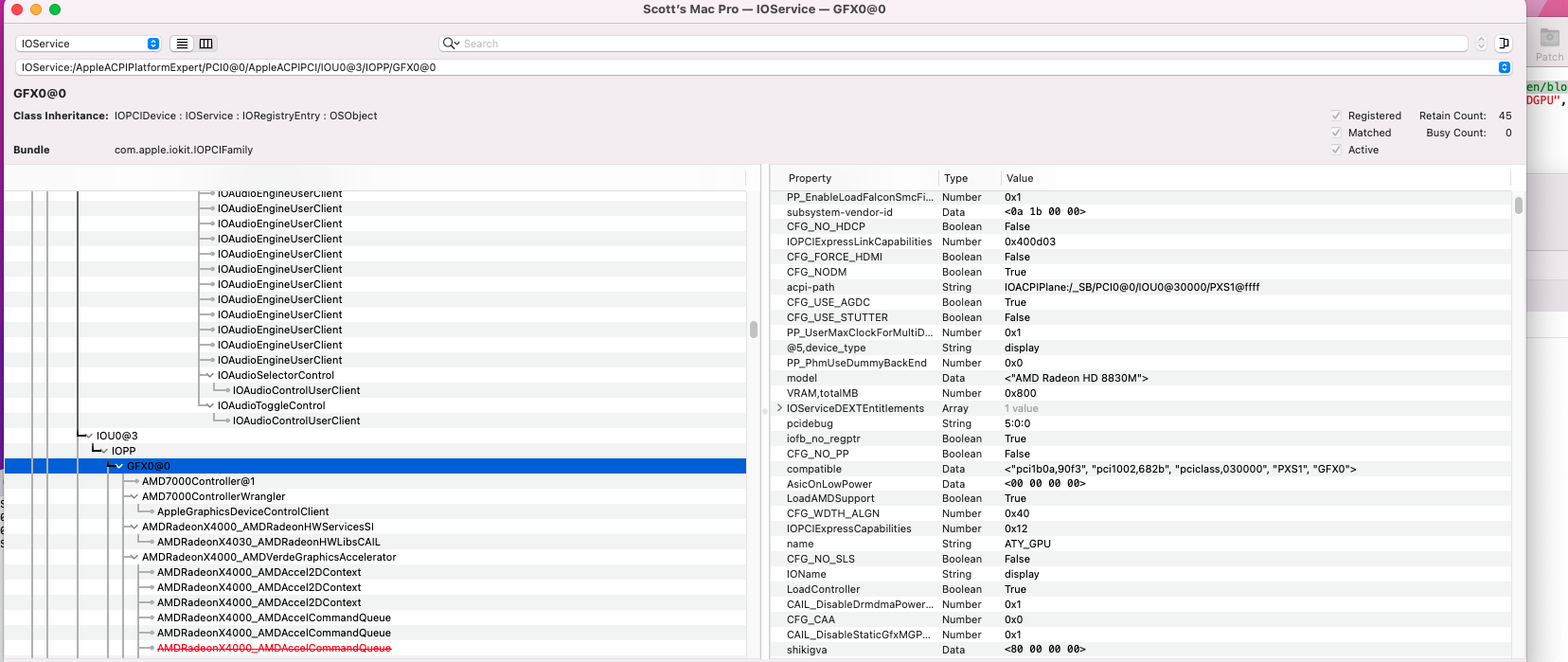The height and width of the screenshot is (662, 1568).
Task: Toggle the Active checkbox
Action: (1336, 150)
